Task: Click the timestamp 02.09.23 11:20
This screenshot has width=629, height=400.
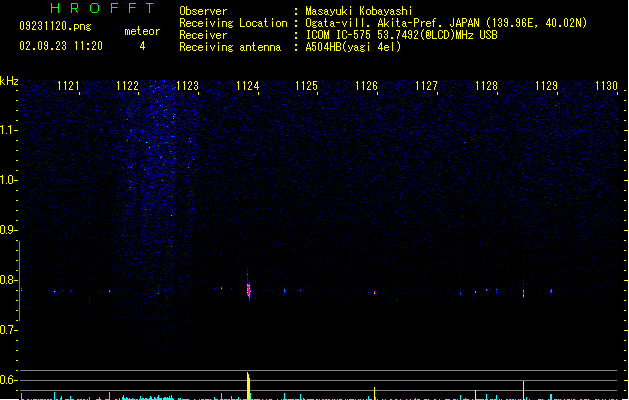Action: click(61, 46)
